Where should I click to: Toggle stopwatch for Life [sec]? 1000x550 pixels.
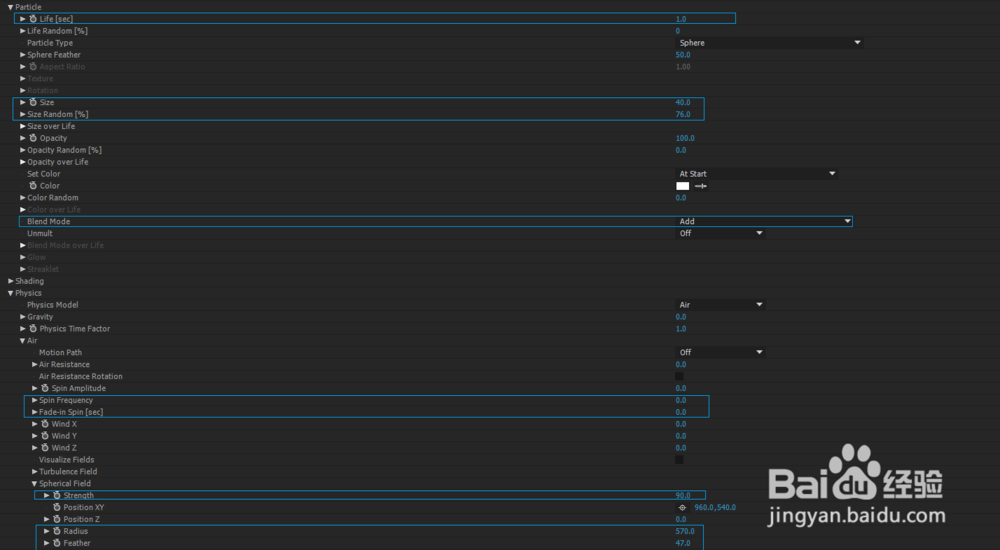[x=33, y=19]
